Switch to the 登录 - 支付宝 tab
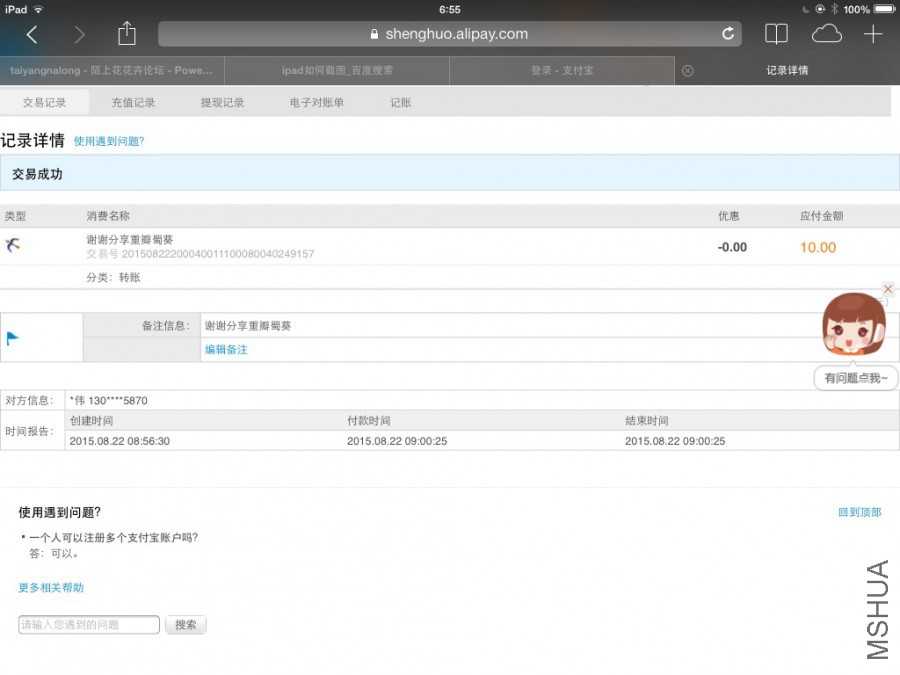The width and height of the screenshot is (900, 675). click(x=561, y=71)
